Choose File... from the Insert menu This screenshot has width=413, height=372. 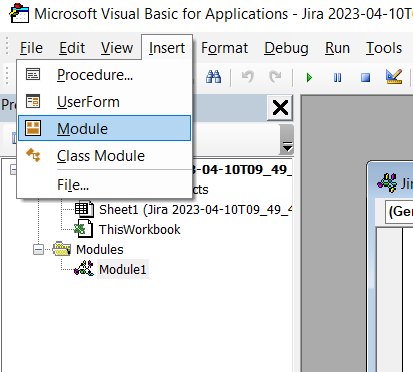(104, 185)
